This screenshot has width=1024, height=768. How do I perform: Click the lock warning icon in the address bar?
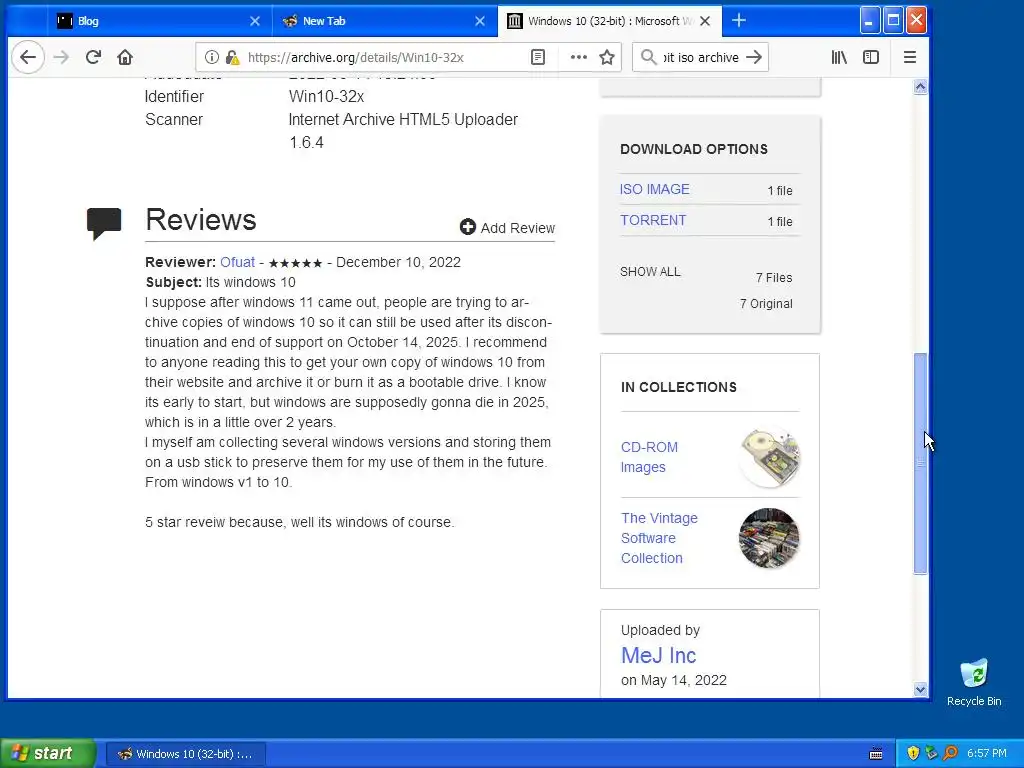point(232,57)
